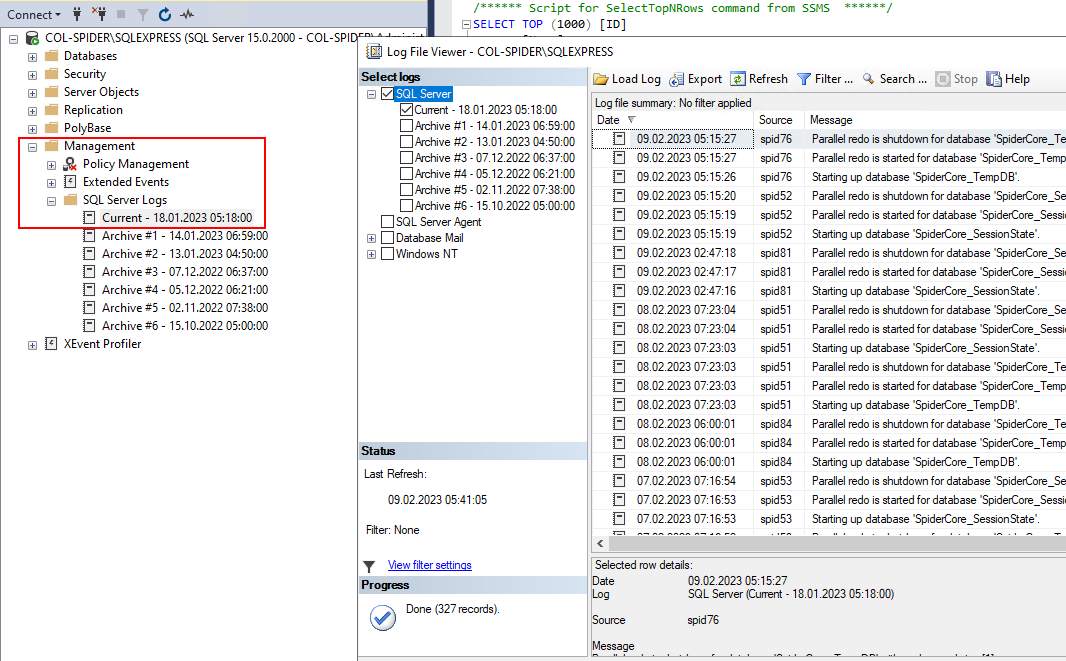Check Archive #4 - 05.12.2022 checkbox
The height and width of the screenshot is (661, 1066).
407,174
